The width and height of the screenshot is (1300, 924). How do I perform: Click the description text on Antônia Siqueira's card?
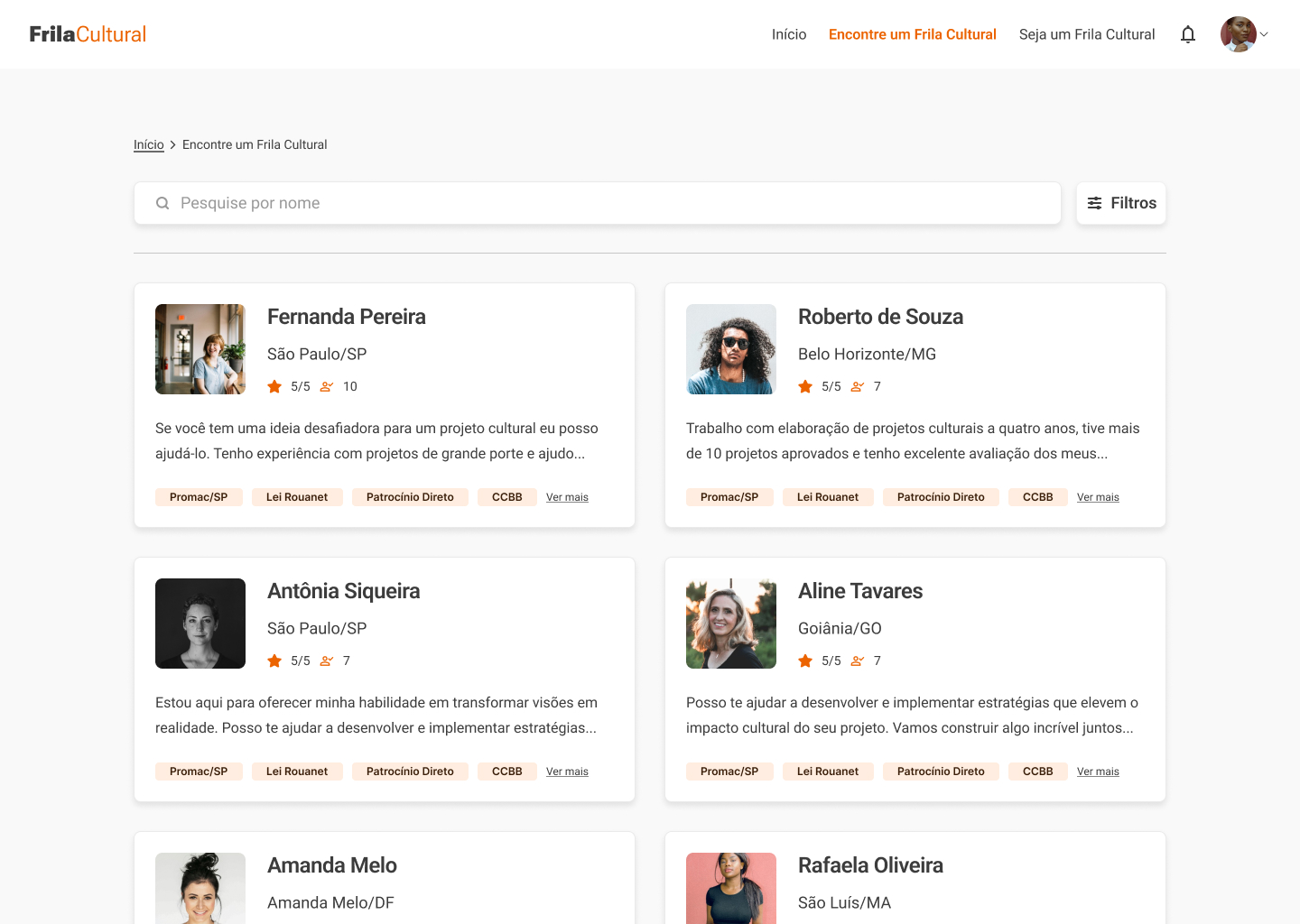click(376, 716)
